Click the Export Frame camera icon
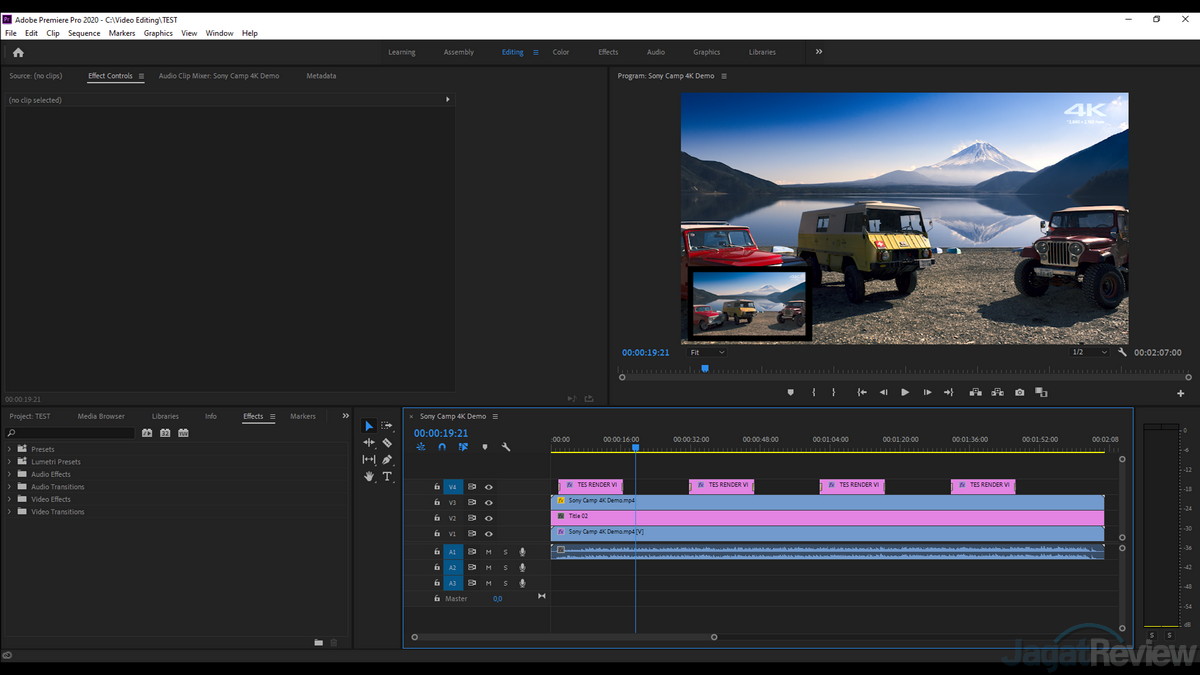 pos(1019,392)
